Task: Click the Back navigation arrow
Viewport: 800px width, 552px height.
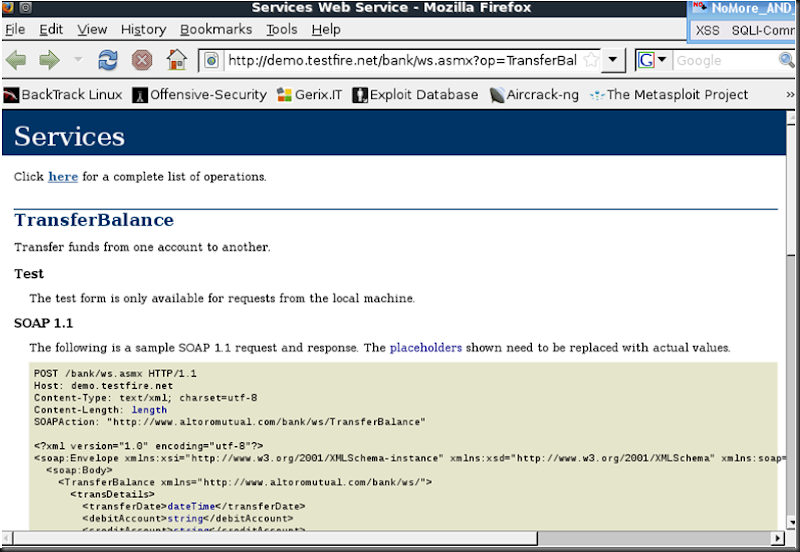Action: 16,61
